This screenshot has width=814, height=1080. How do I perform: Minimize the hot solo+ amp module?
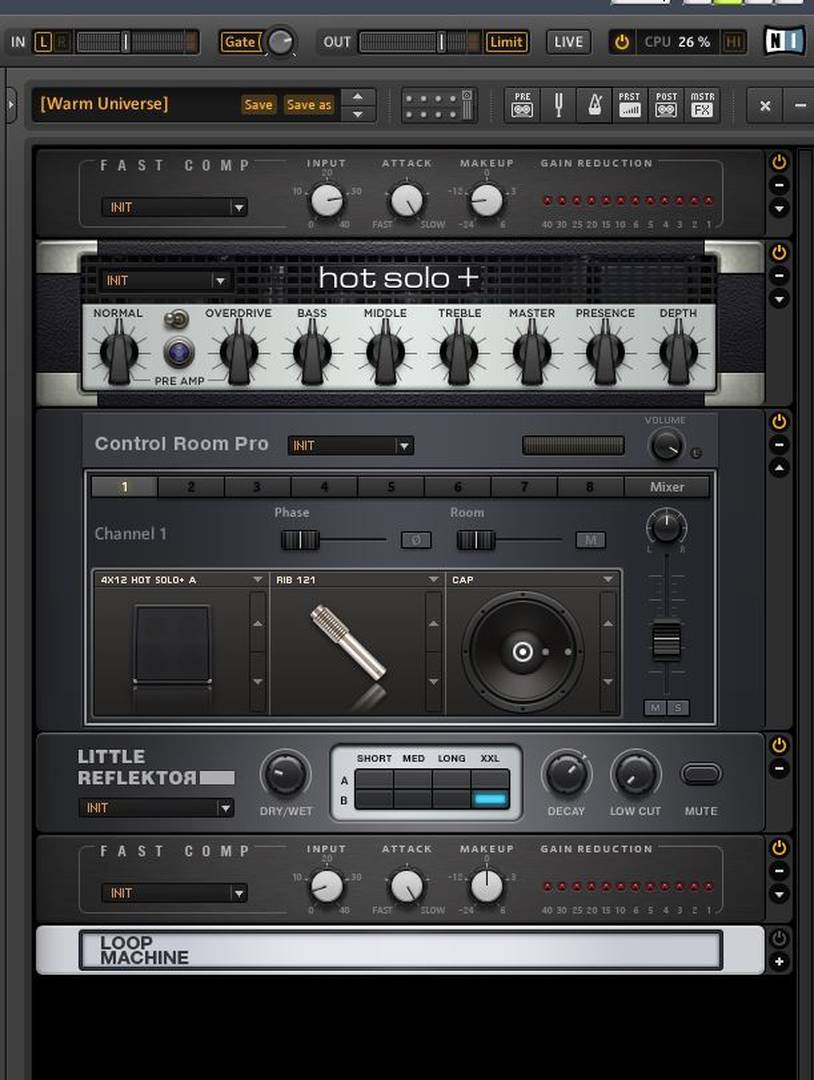779,276
